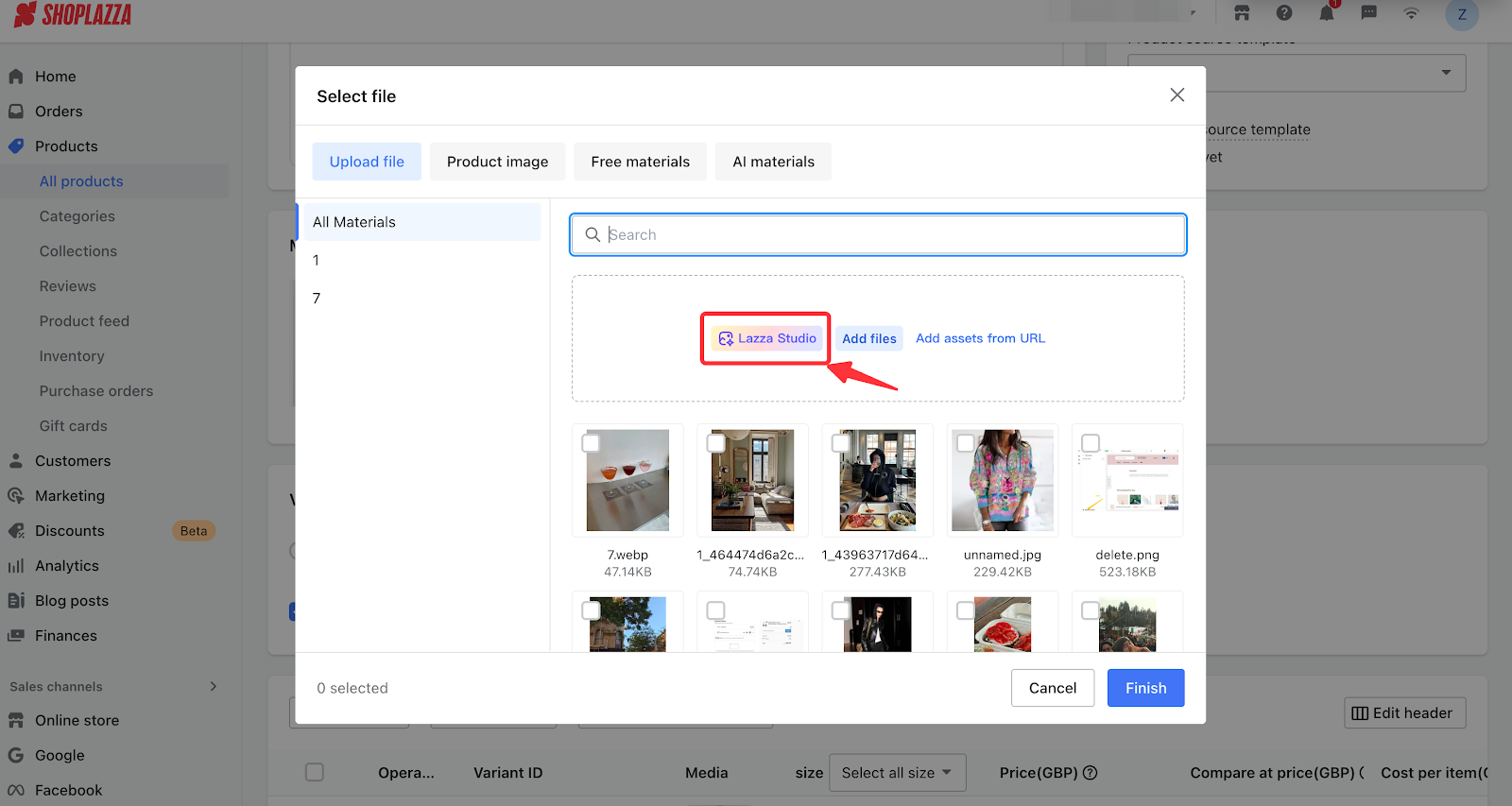Click the Finish button
Viewport: 1512px width, 806px height.
1145,688
